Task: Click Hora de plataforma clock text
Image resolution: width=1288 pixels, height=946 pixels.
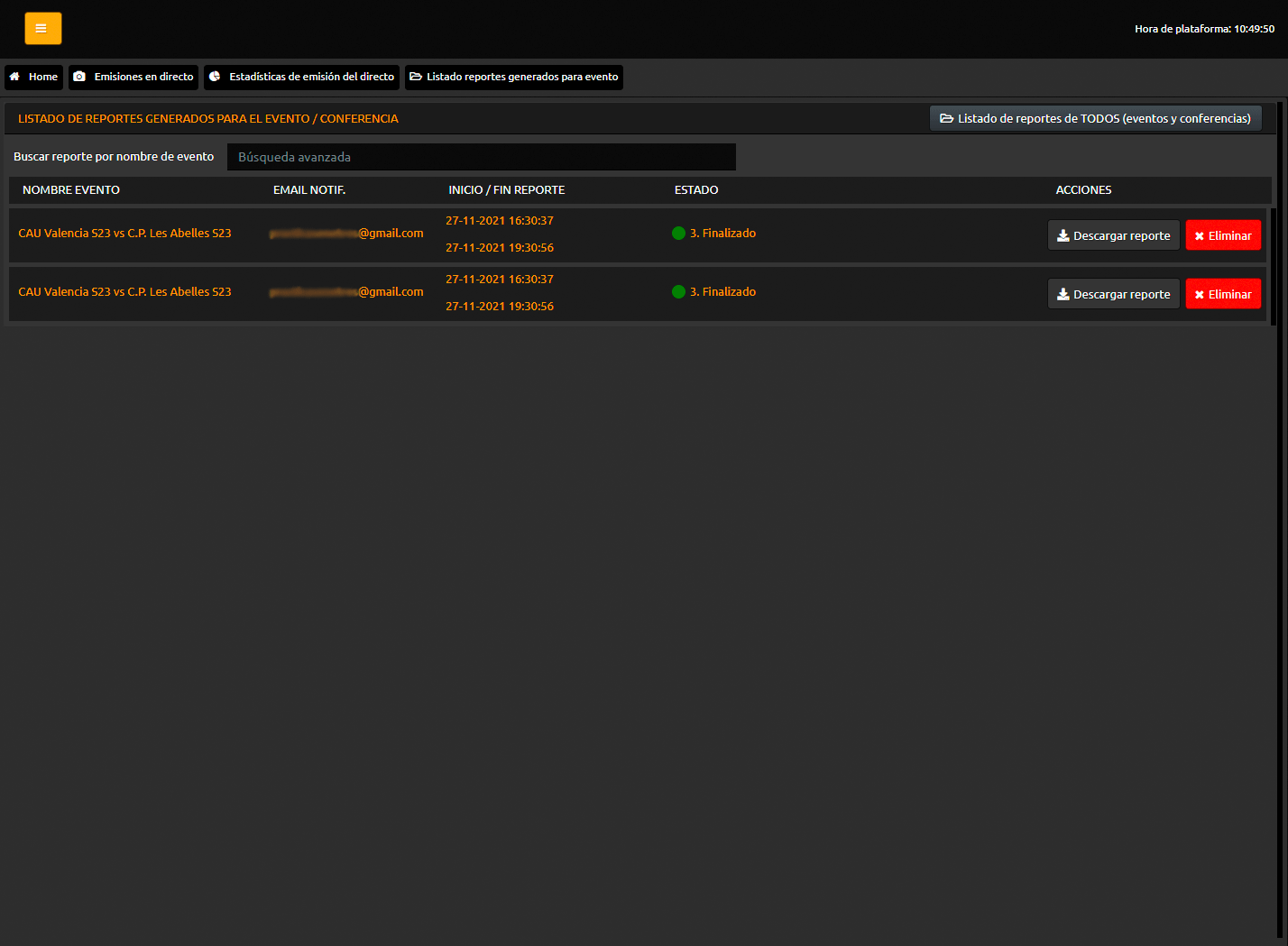Action: point(1204,29)
